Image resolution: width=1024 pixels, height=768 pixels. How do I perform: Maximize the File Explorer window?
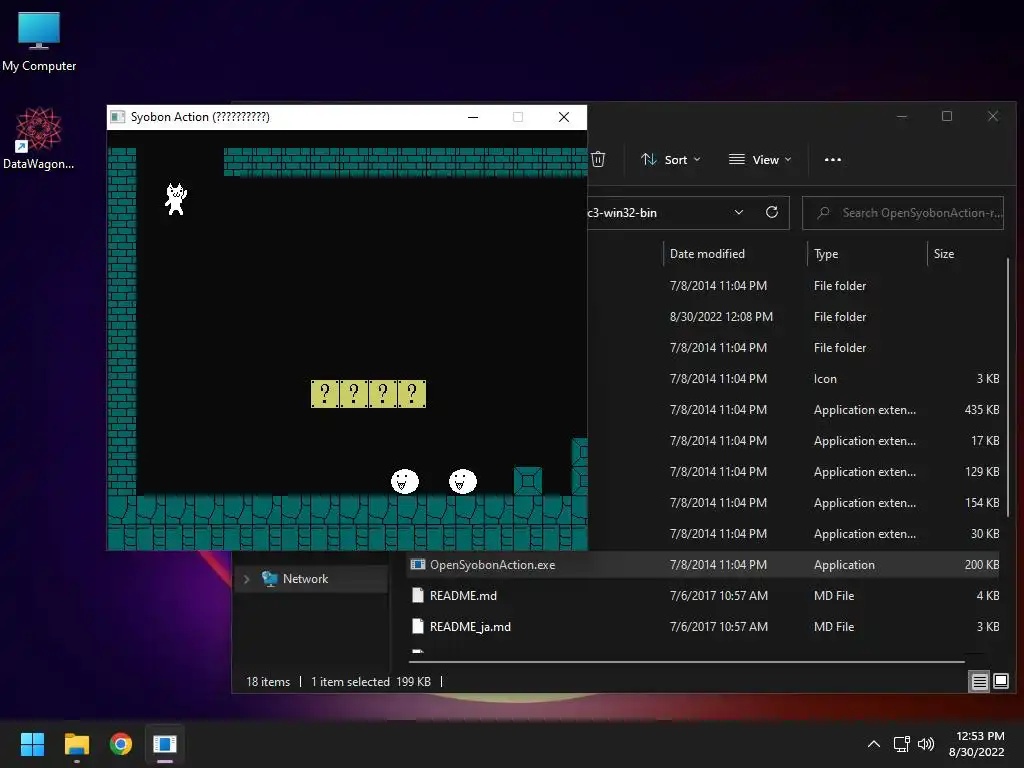tap(947, 116)
